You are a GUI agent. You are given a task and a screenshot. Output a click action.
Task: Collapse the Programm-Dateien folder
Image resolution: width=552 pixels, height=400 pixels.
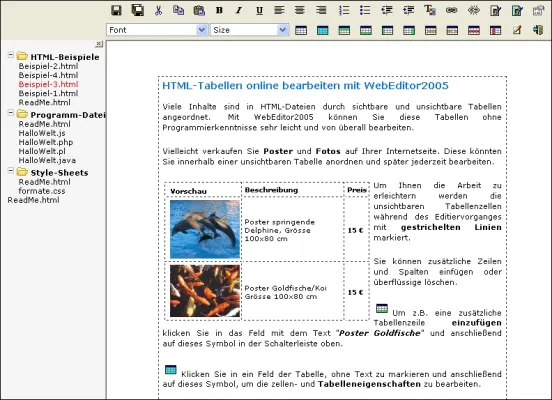[x=11, y=113]
